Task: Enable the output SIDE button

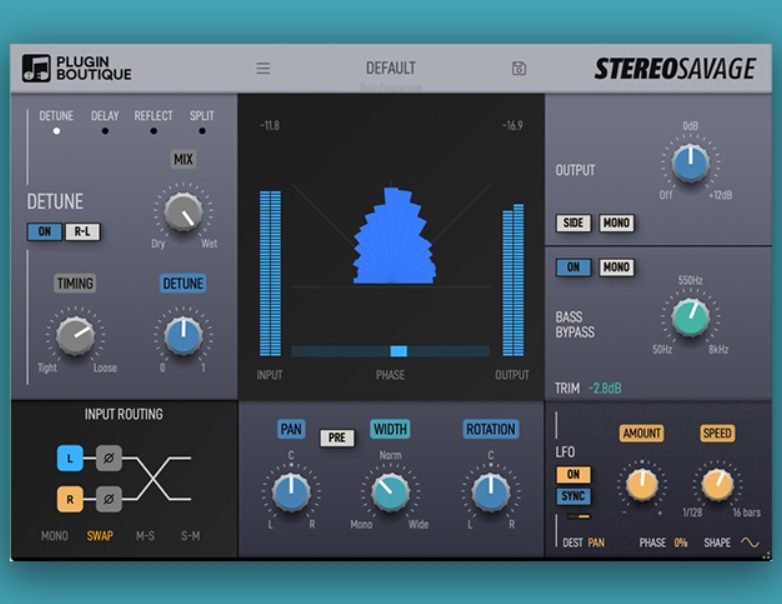Action: tap(573, 223)
